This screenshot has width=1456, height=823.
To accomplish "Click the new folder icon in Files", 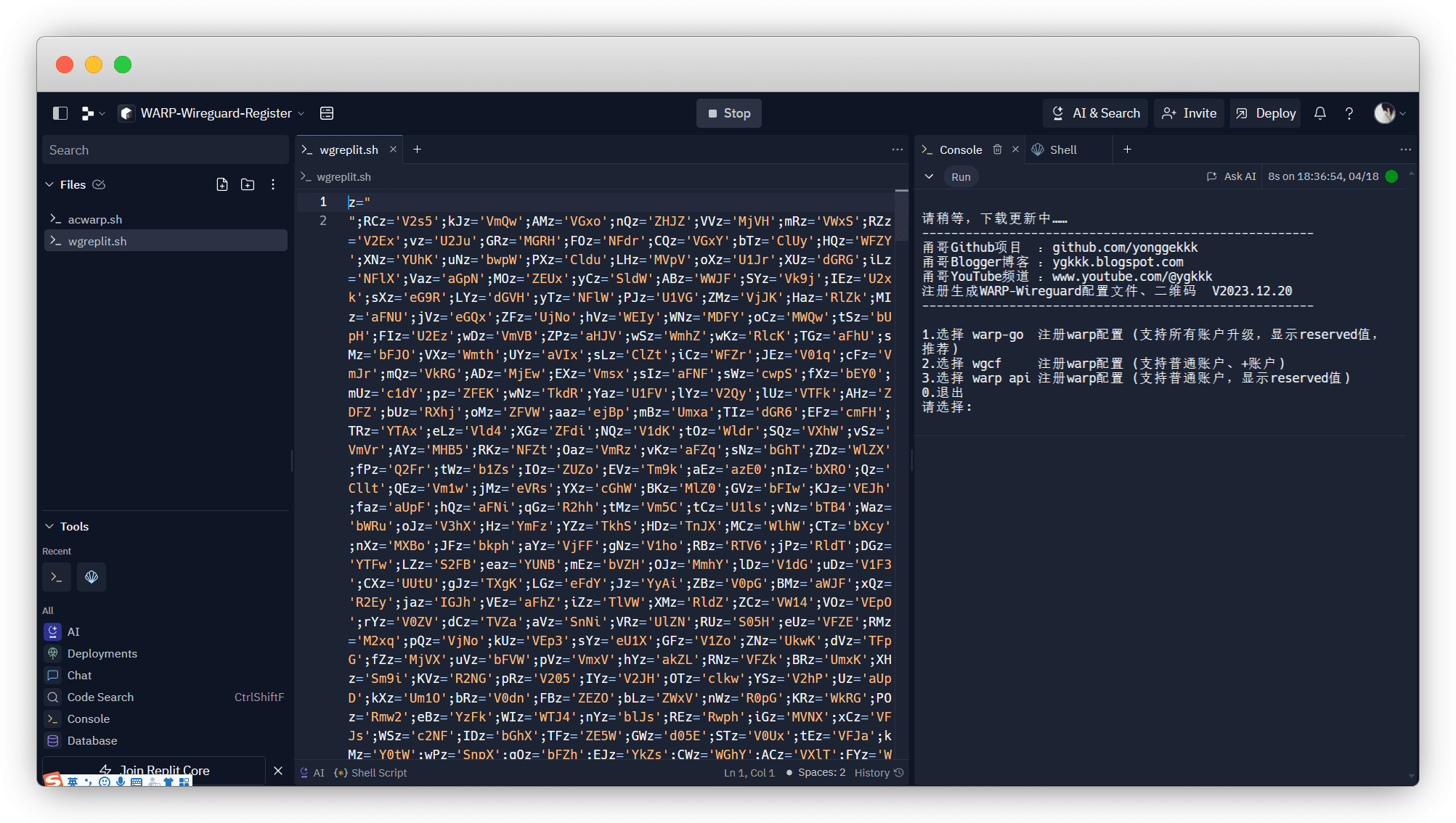I will (248, 184).
